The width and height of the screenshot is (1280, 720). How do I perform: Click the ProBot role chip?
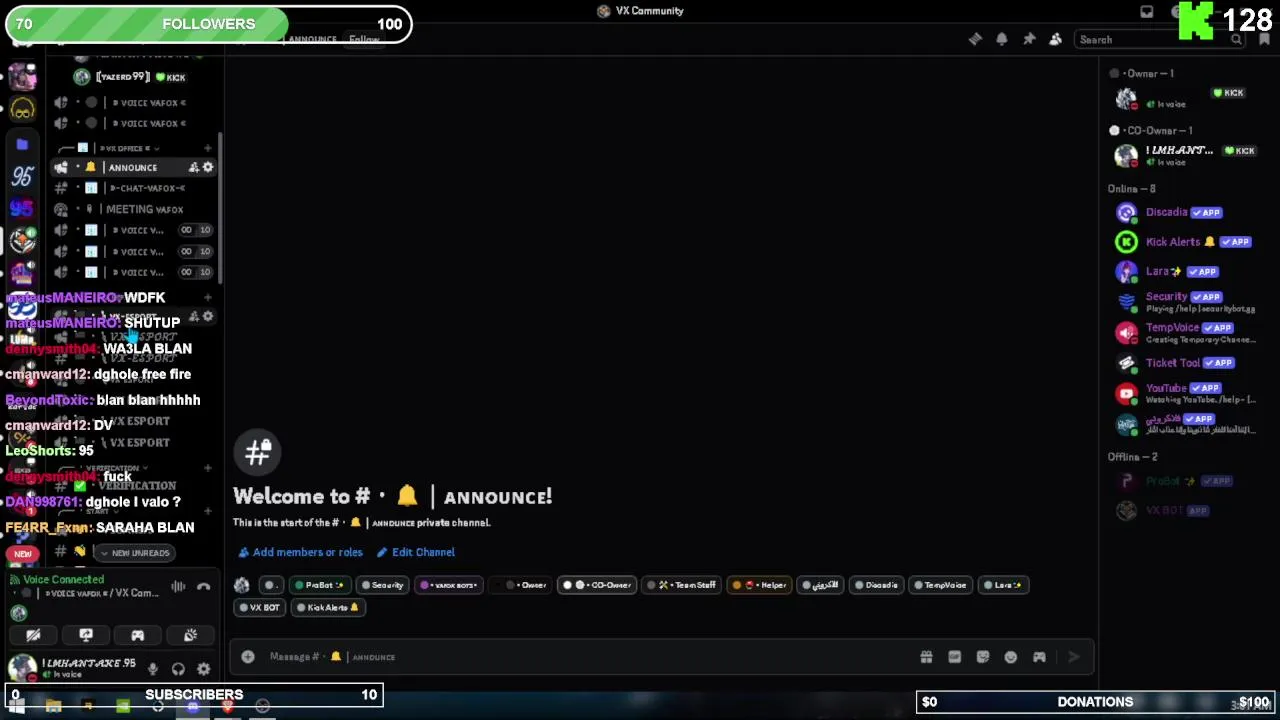coord(320,585)
